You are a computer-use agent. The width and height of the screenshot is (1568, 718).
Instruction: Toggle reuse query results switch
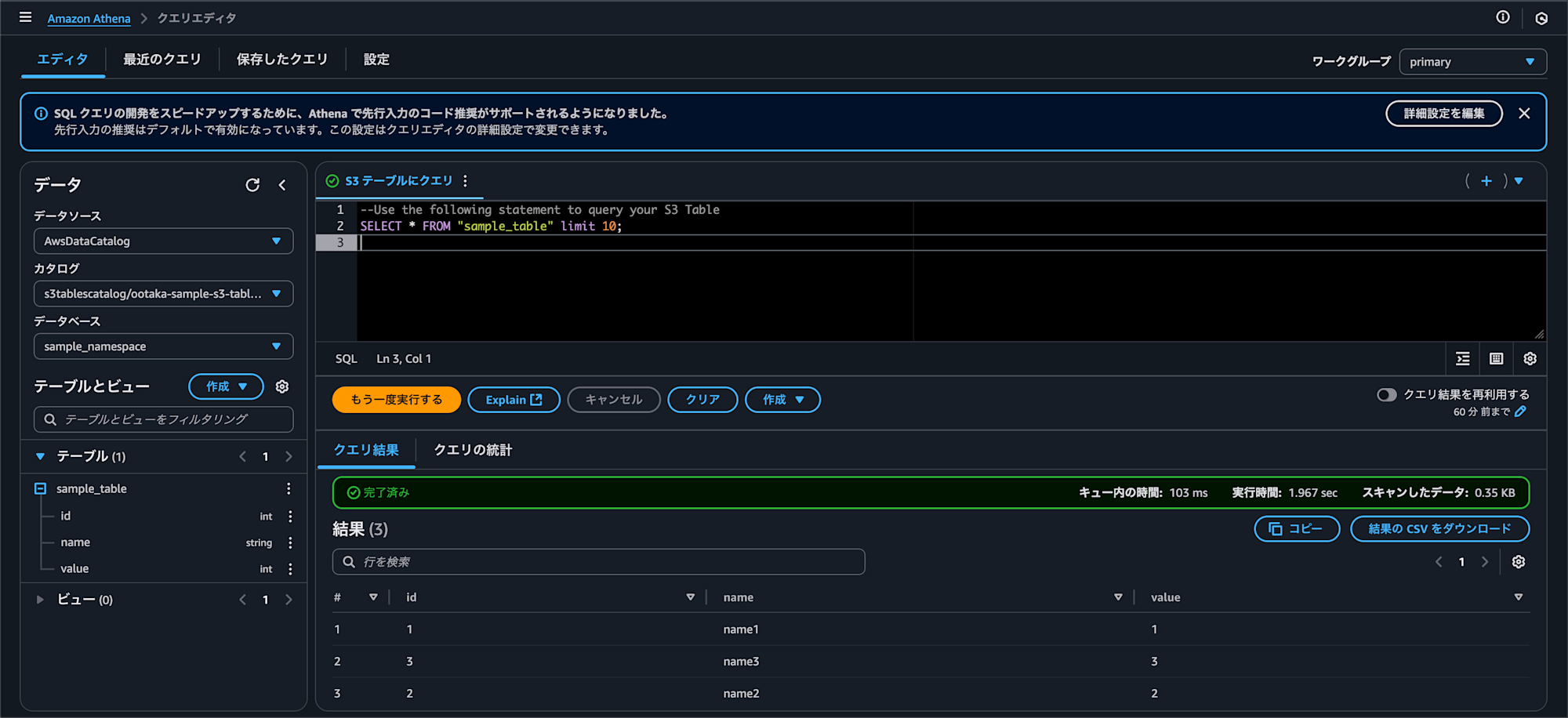tap(1386, 394)
